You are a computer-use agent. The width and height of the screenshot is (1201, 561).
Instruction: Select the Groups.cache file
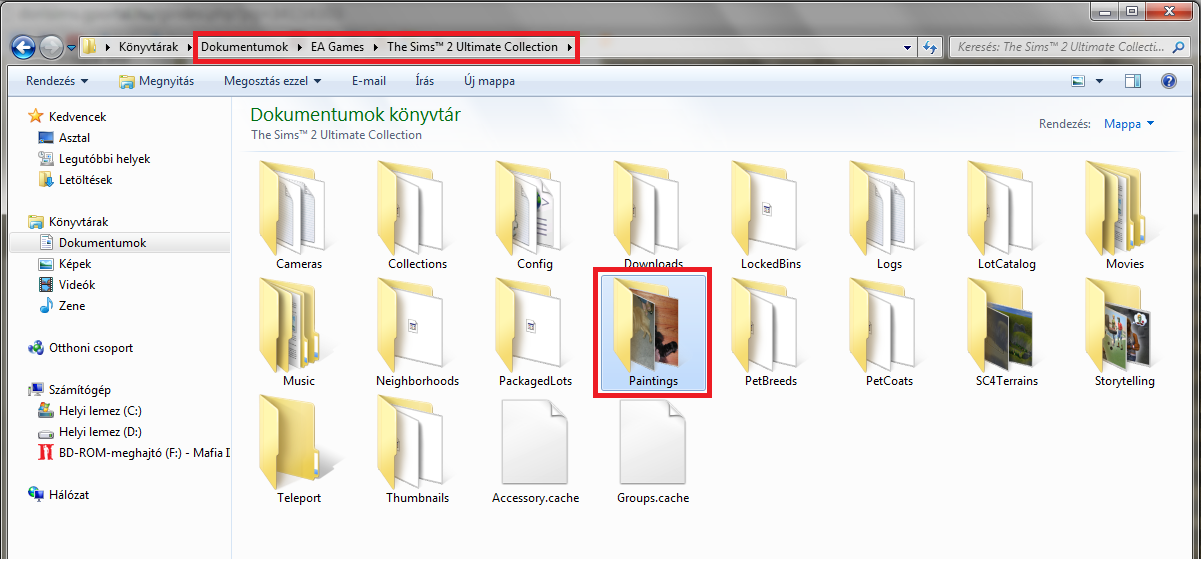[653, 450]
